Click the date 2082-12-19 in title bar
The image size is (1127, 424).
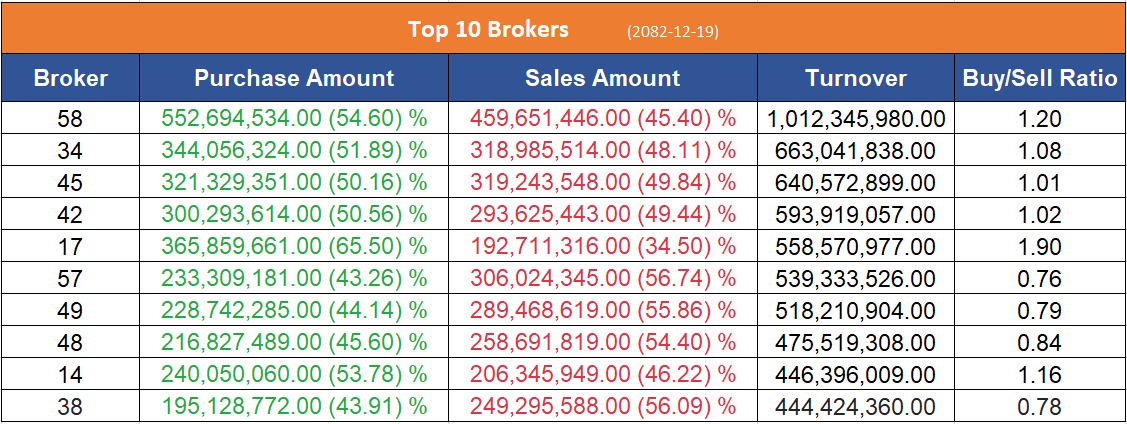click(x=672, y=31)
